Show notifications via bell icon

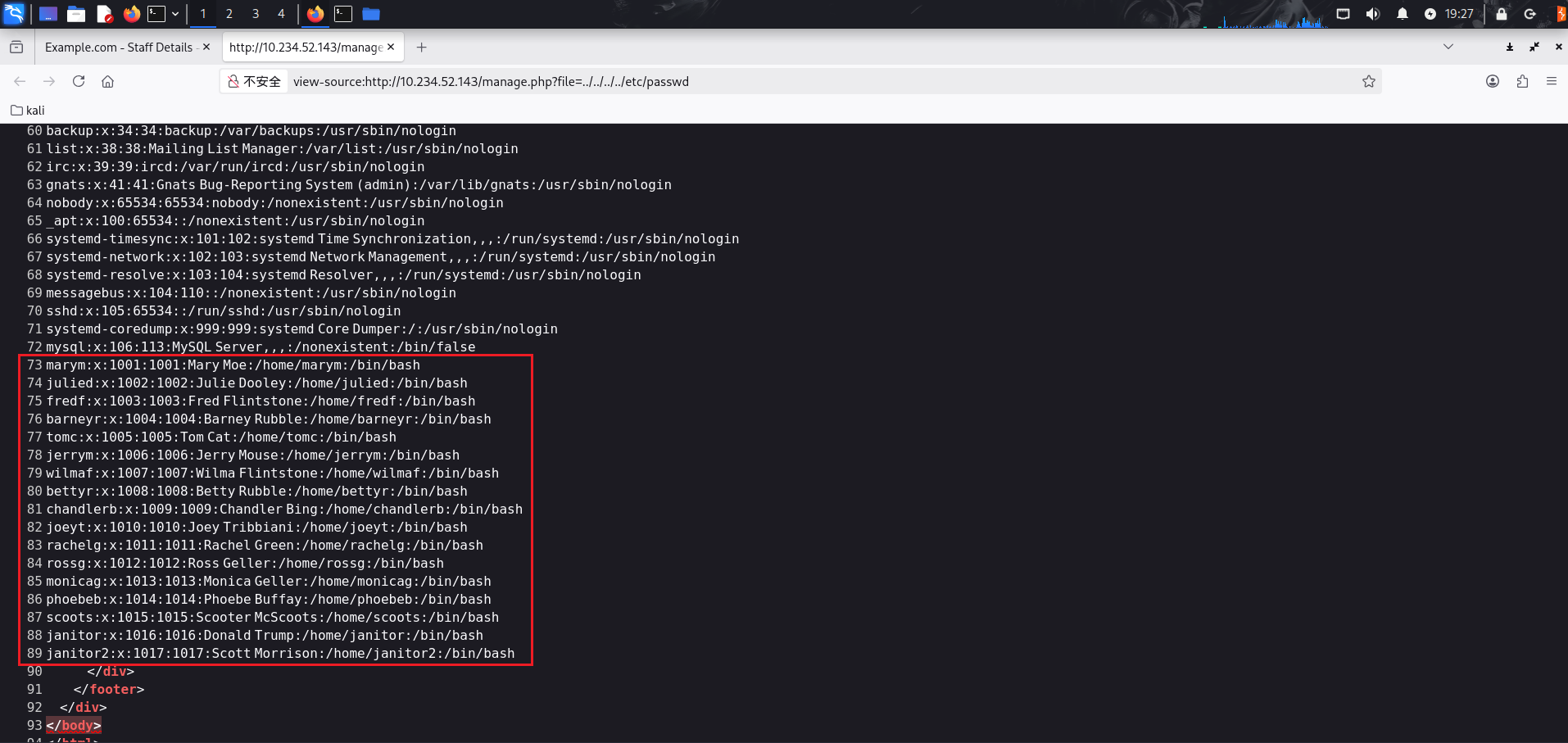[x=1403, y=14]
